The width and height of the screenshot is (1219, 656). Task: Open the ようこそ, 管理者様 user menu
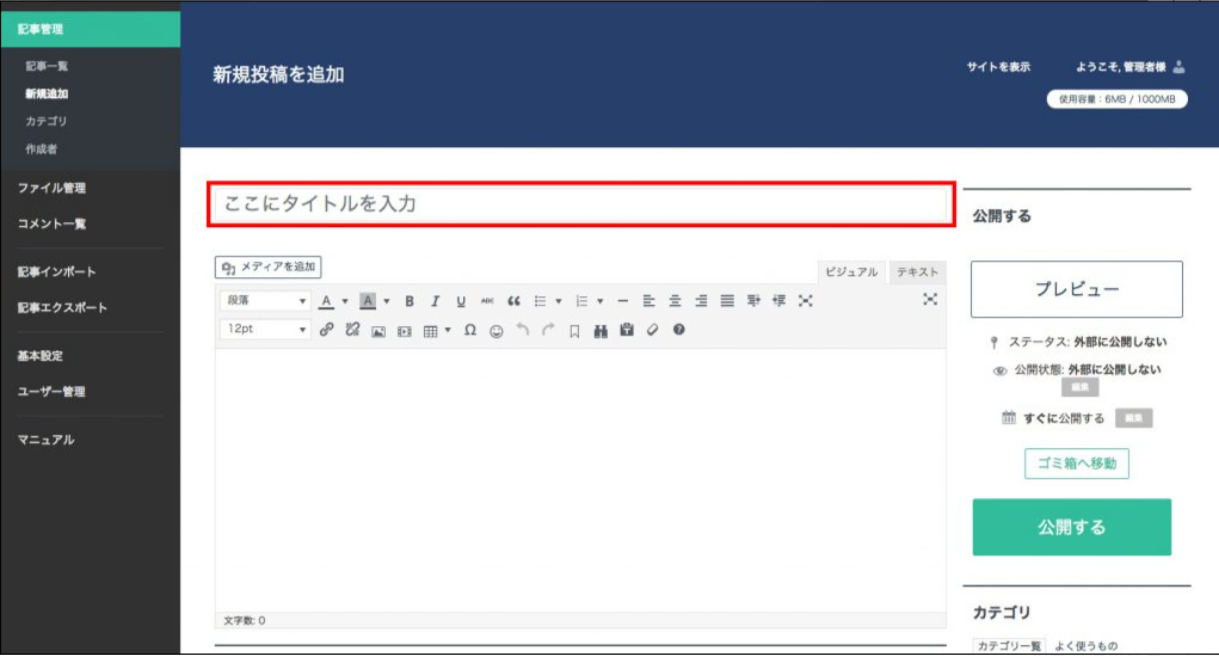click(1130, 67)
